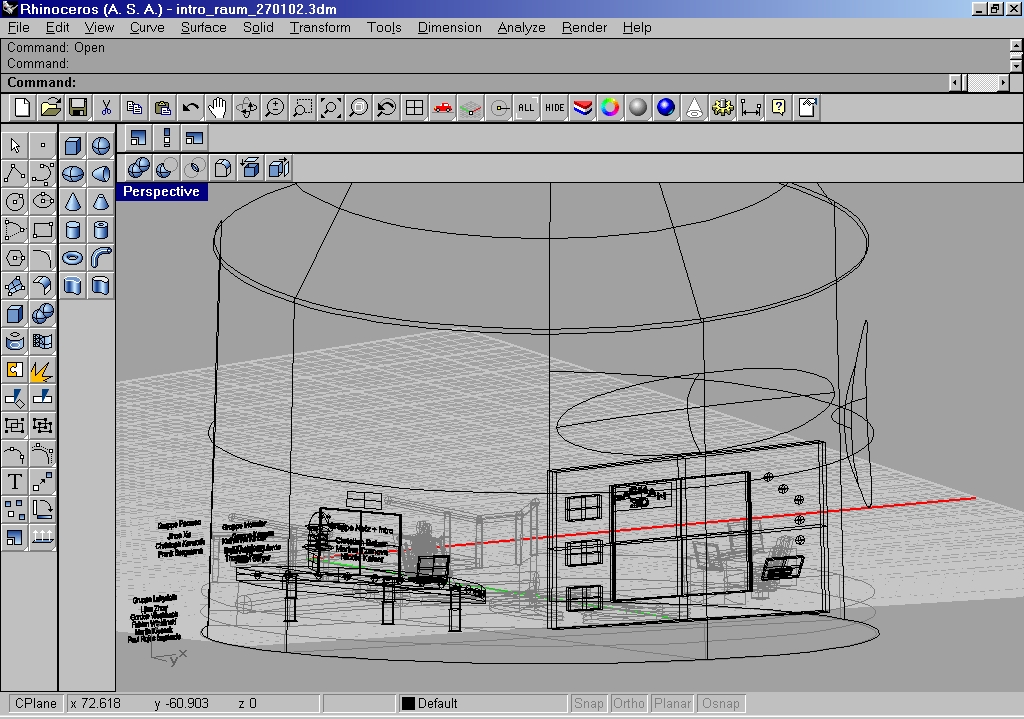Viewport: 1024px width, 719px height.
Task: Click the Save file icon
Action: click(78, 108)
